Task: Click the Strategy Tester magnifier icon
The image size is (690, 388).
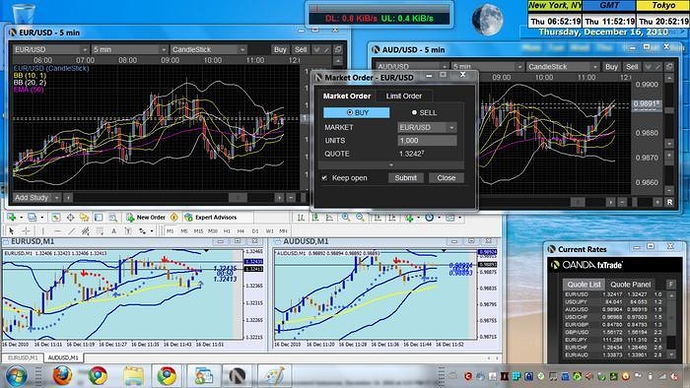Action: click(113, 217)
